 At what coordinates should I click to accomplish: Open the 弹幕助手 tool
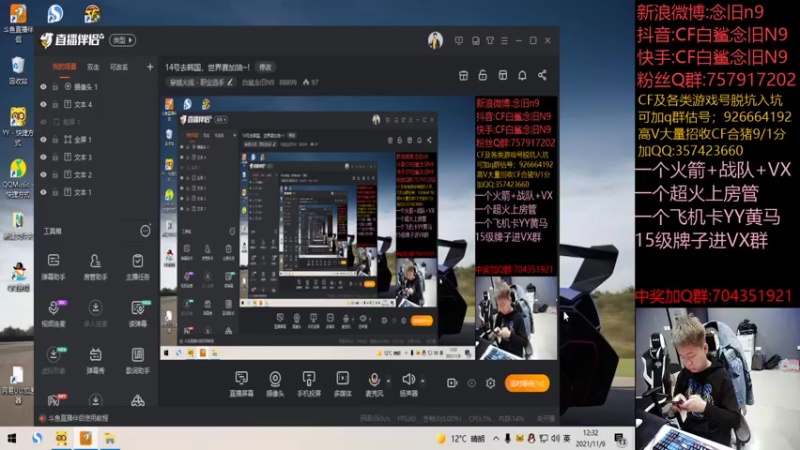(54, 267)
